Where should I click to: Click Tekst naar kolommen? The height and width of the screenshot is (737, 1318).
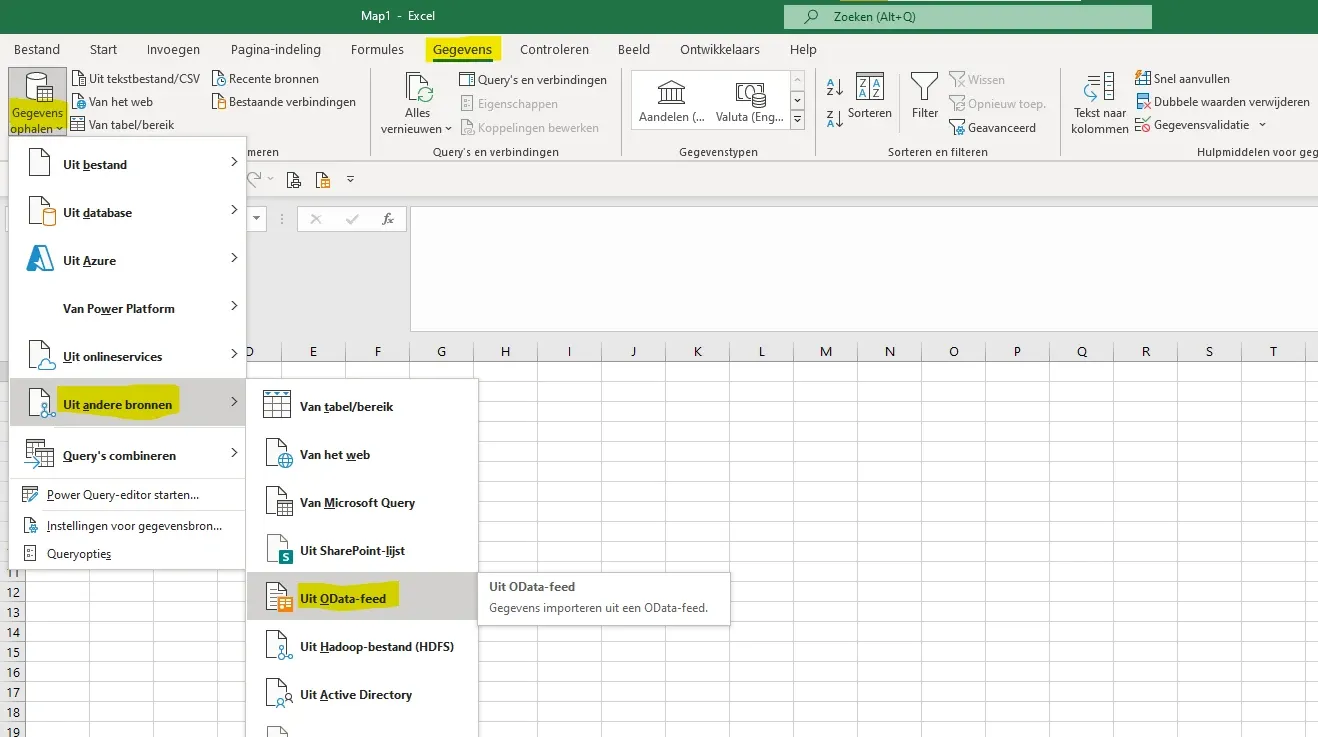click(x=1099, y=103)
